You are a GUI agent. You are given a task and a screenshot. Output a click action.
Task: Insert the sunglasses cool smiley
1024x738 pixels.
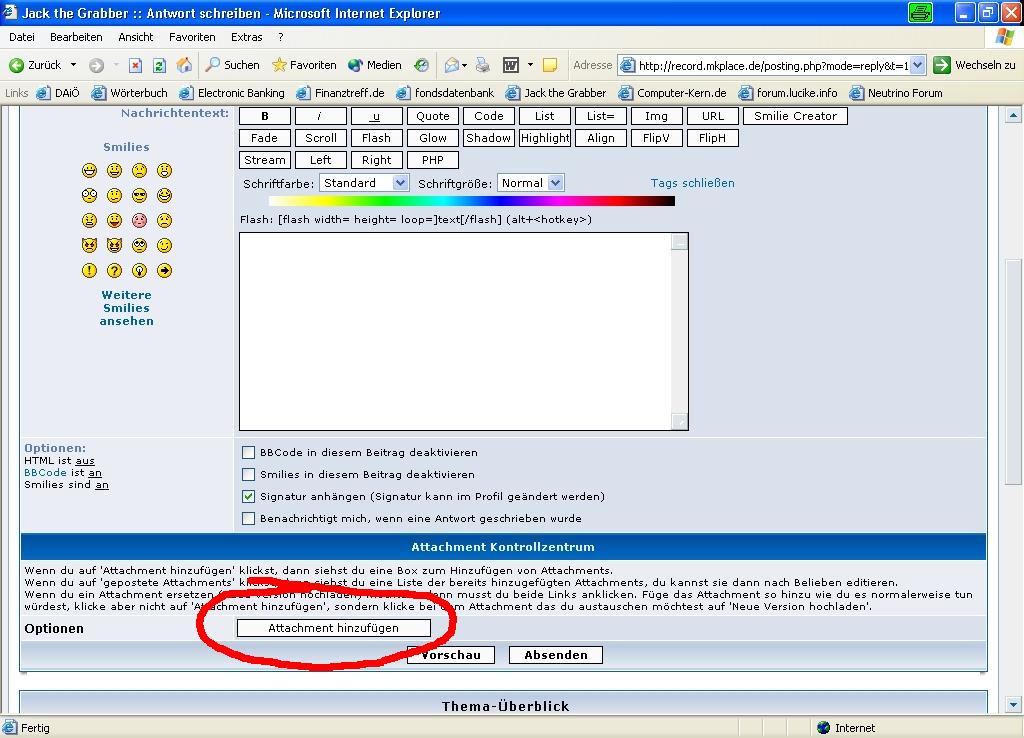[x=139, y=196]
